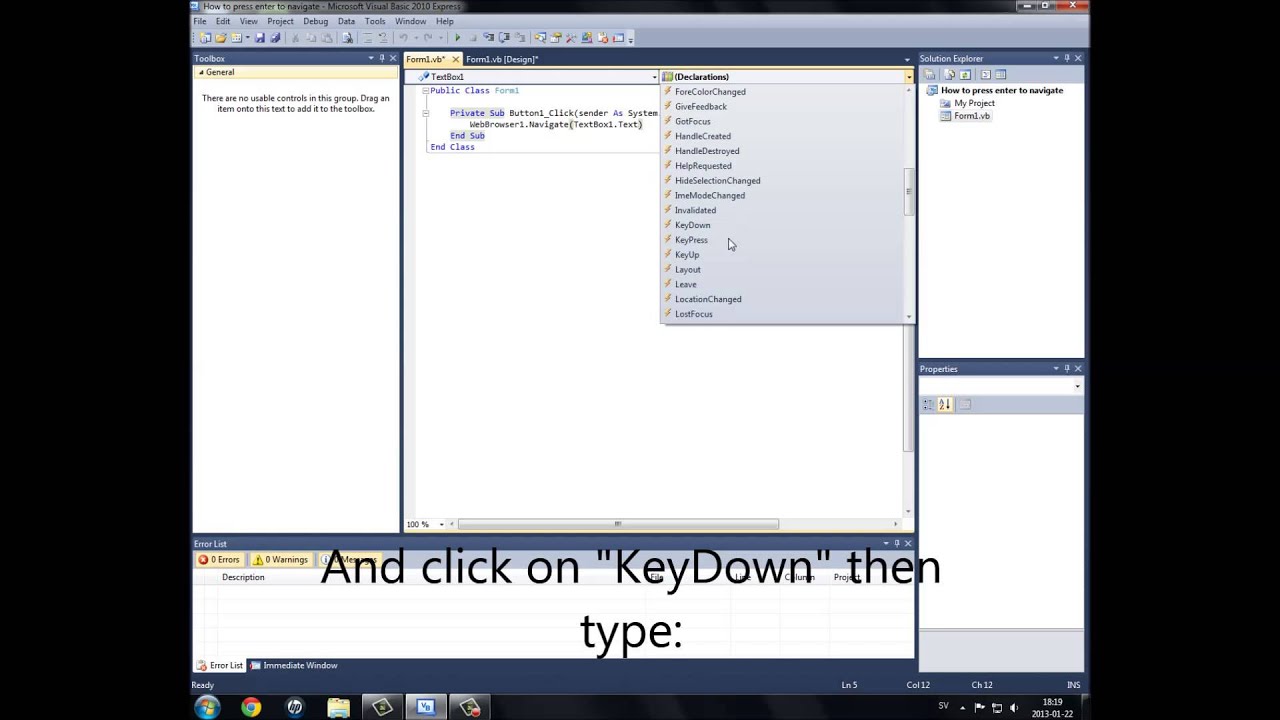Select LostFocus event in dropdown list
1280x720 pixels.
693,314
